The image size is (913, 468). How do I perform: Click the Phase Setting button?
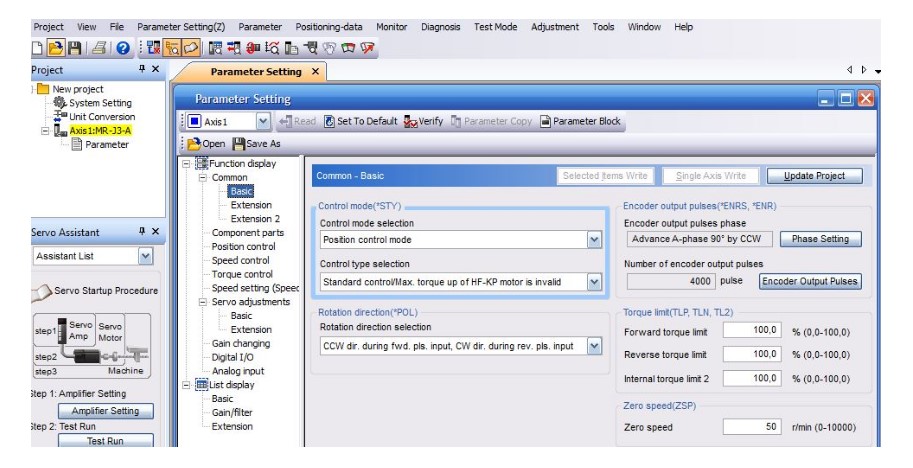(x=820, y=239)
